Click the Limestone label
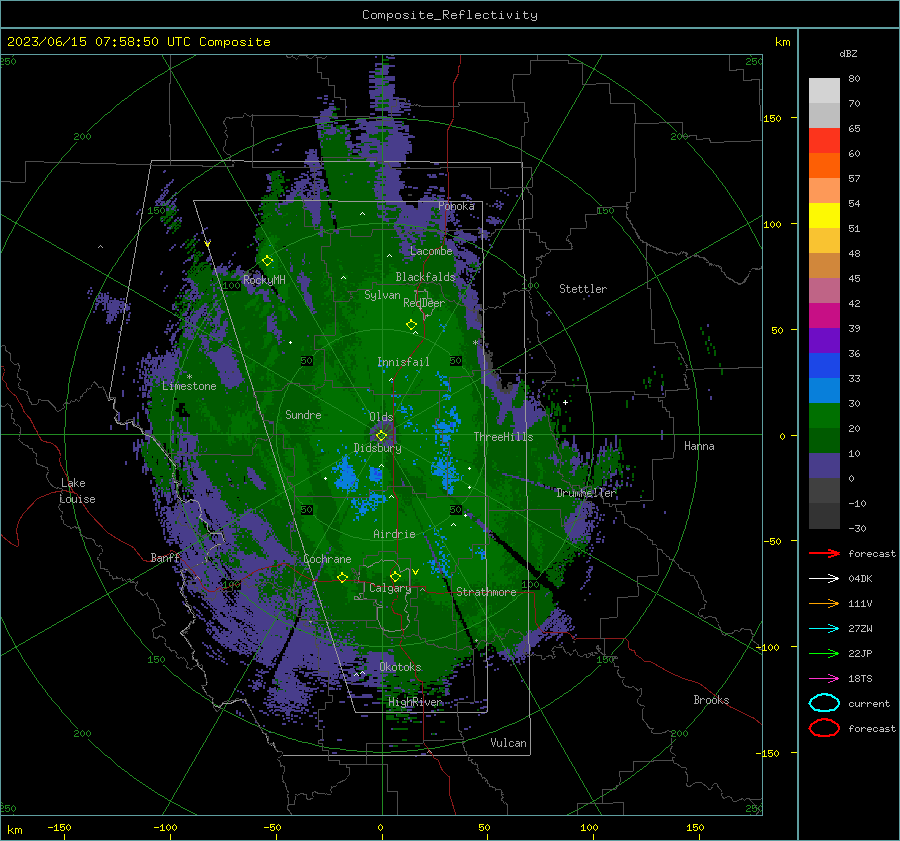 tap(189, 386)
